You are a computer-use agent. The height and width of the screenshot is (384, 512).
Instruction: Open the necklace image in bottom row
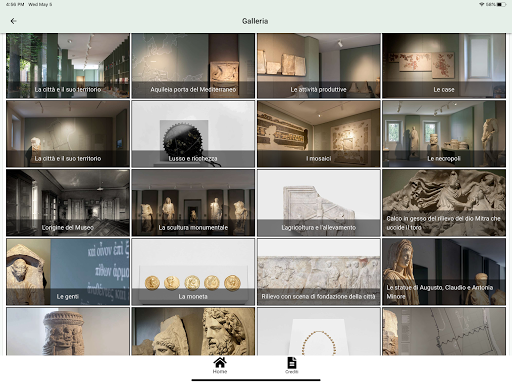click(318, 331)
